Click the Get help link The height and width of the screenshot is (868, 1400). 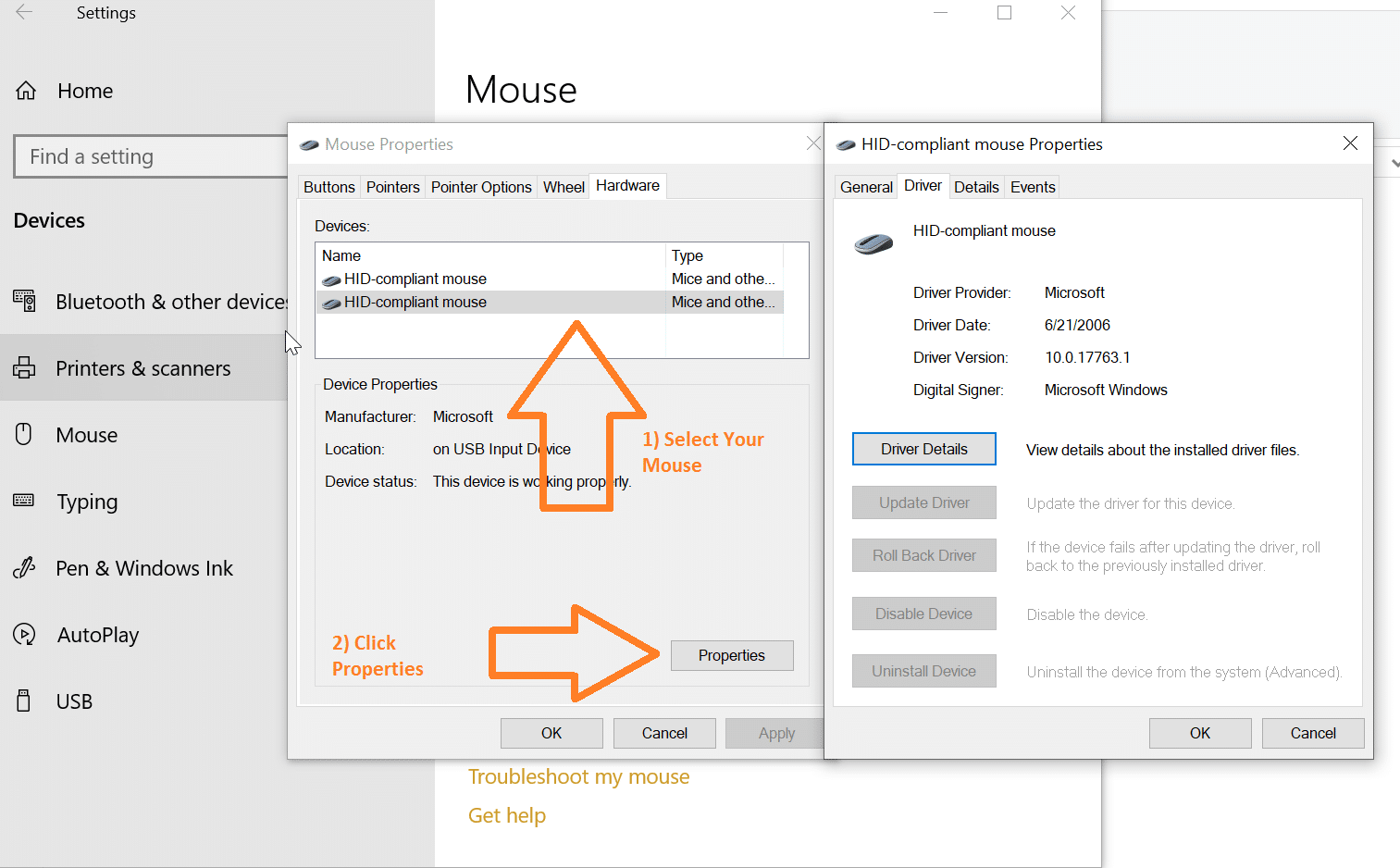point(507,815)
